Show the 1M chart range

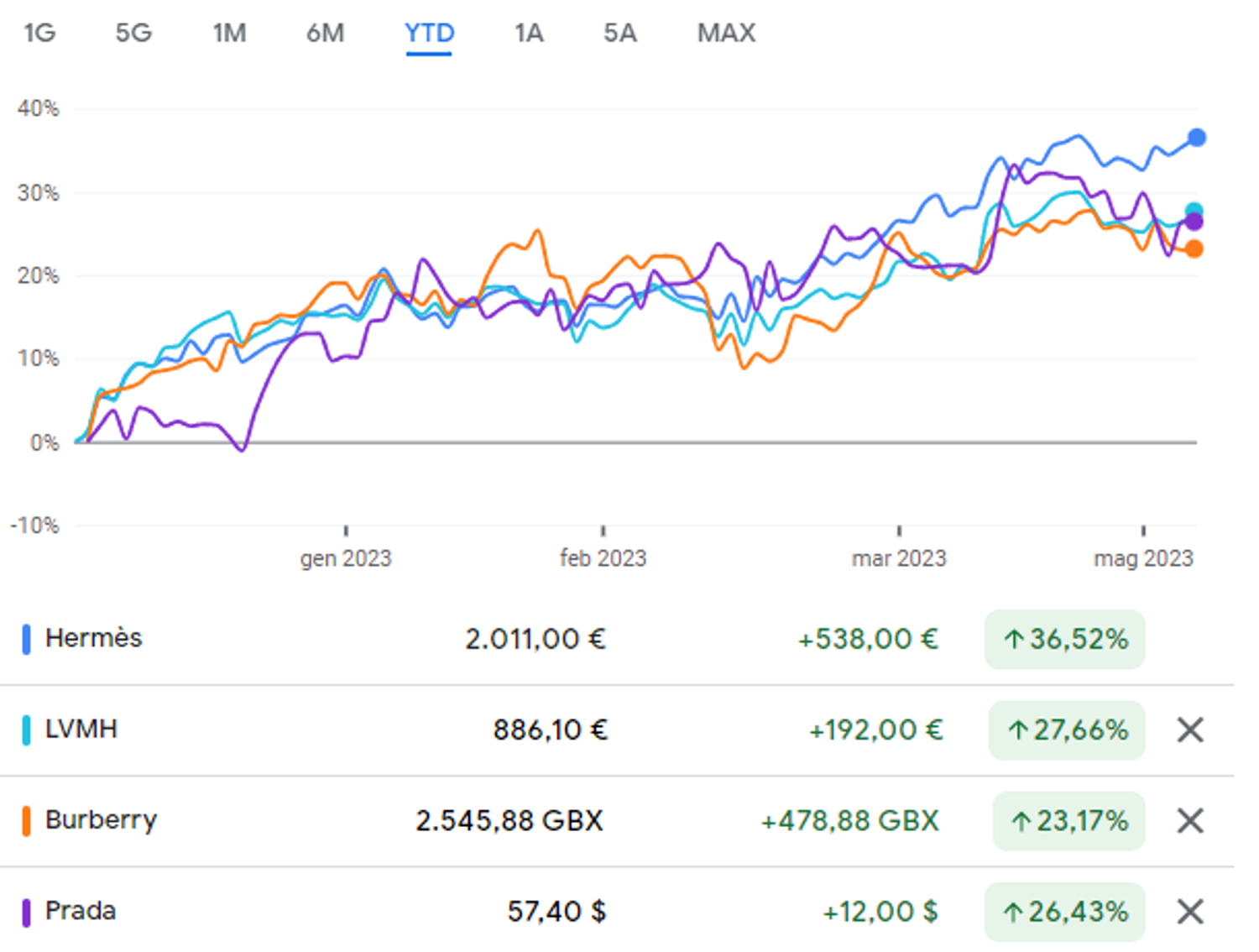tap(229, 33)
